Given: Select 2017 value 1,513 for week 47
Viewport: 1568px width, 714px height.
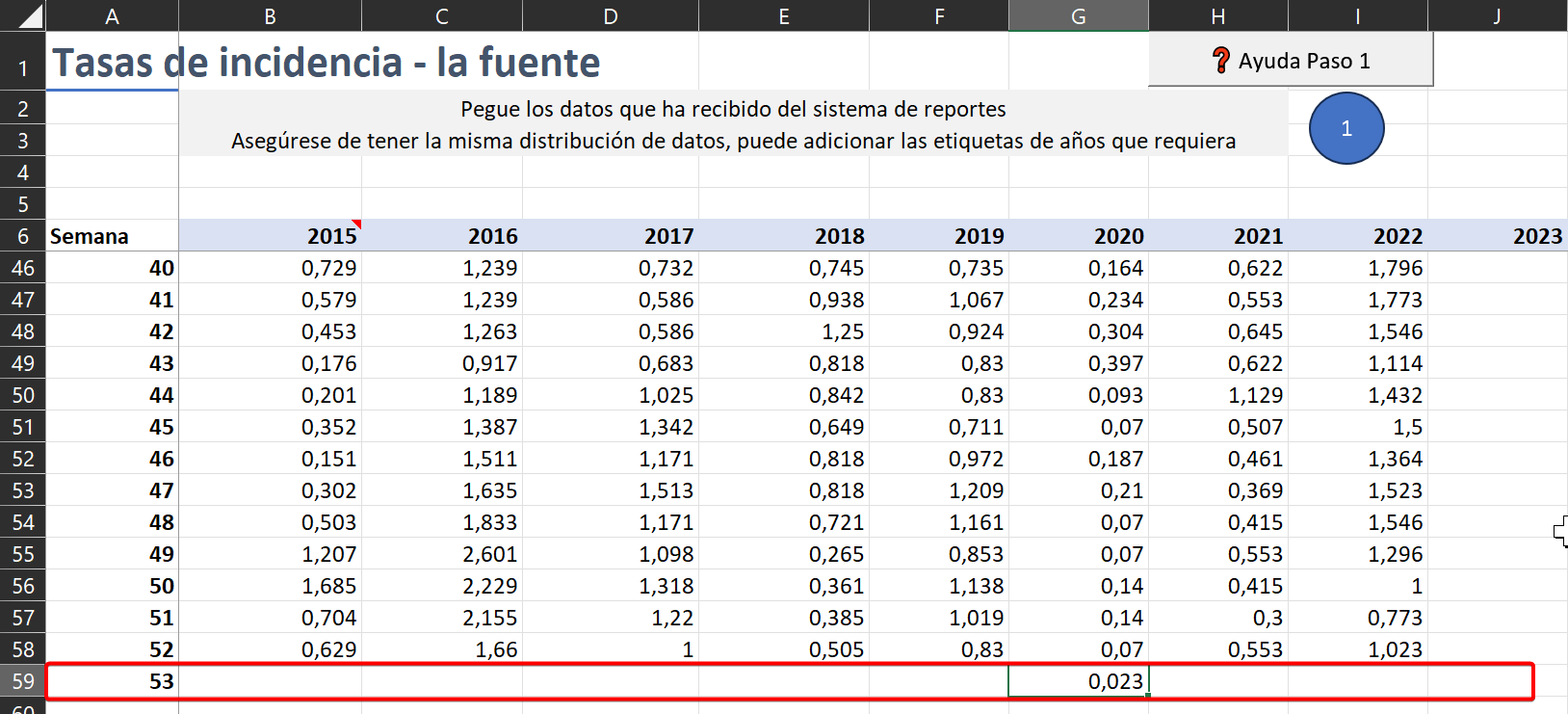Looking at the screenshot, I should [x=611, y=490].
